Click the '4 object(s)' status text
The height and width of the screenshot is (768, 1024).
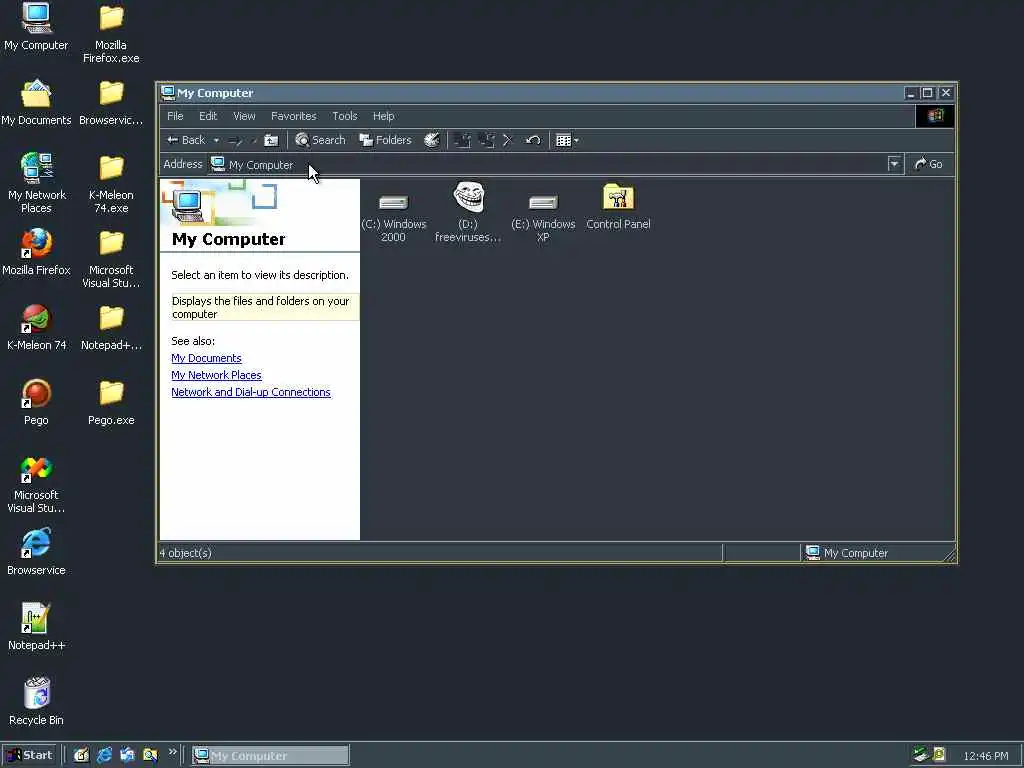coord(185,553)
